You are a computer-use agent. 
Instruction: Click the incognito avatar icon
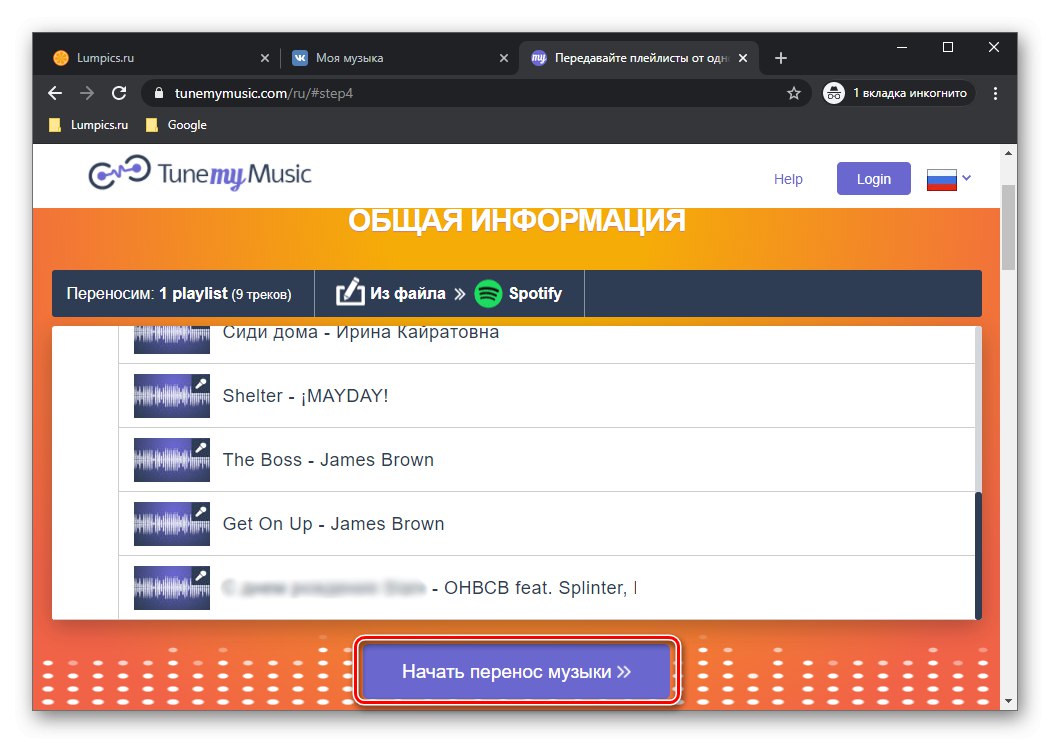[x=833, y=92]
